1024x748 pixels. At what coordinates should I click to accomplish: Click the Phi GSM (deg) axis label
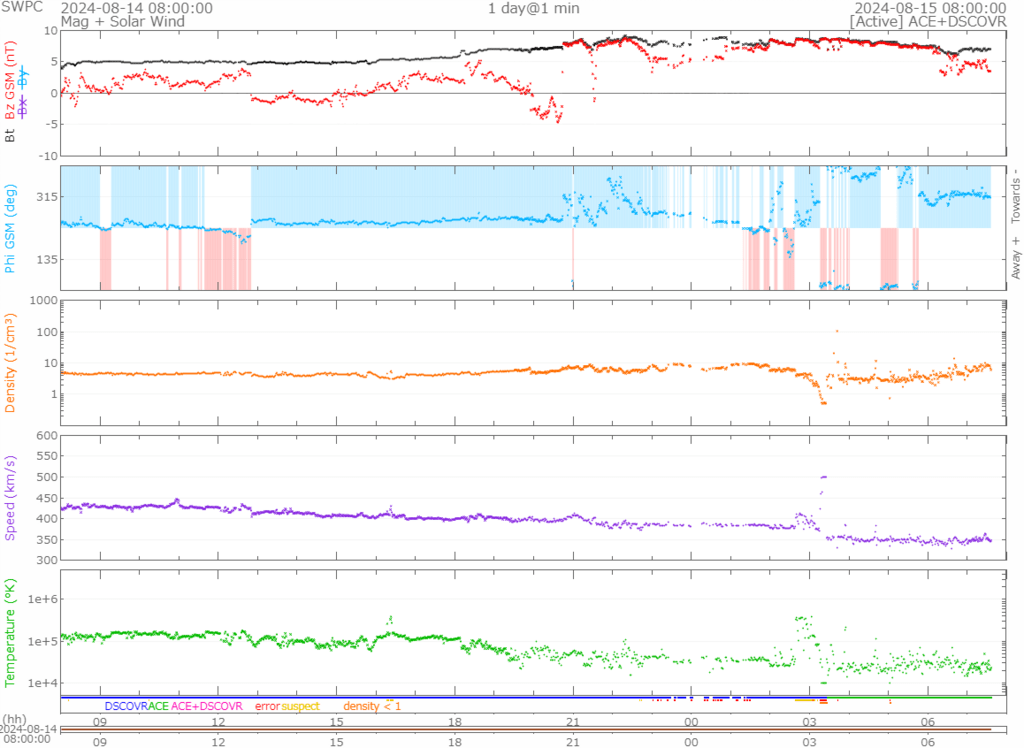(x=11, y=228)
